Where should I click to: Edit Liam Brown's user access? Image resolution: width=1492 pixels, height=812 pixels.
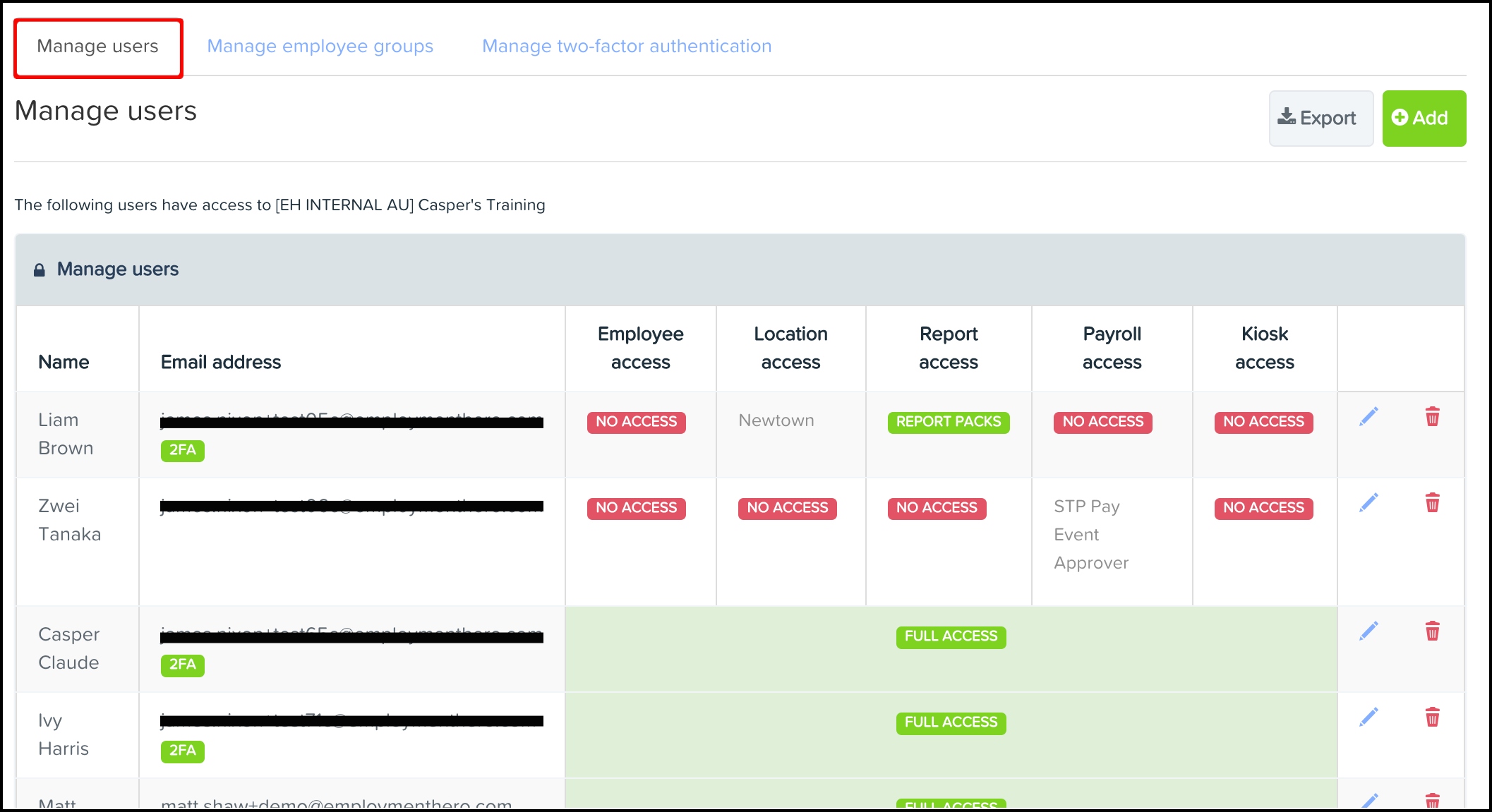tap(1368, 417)
